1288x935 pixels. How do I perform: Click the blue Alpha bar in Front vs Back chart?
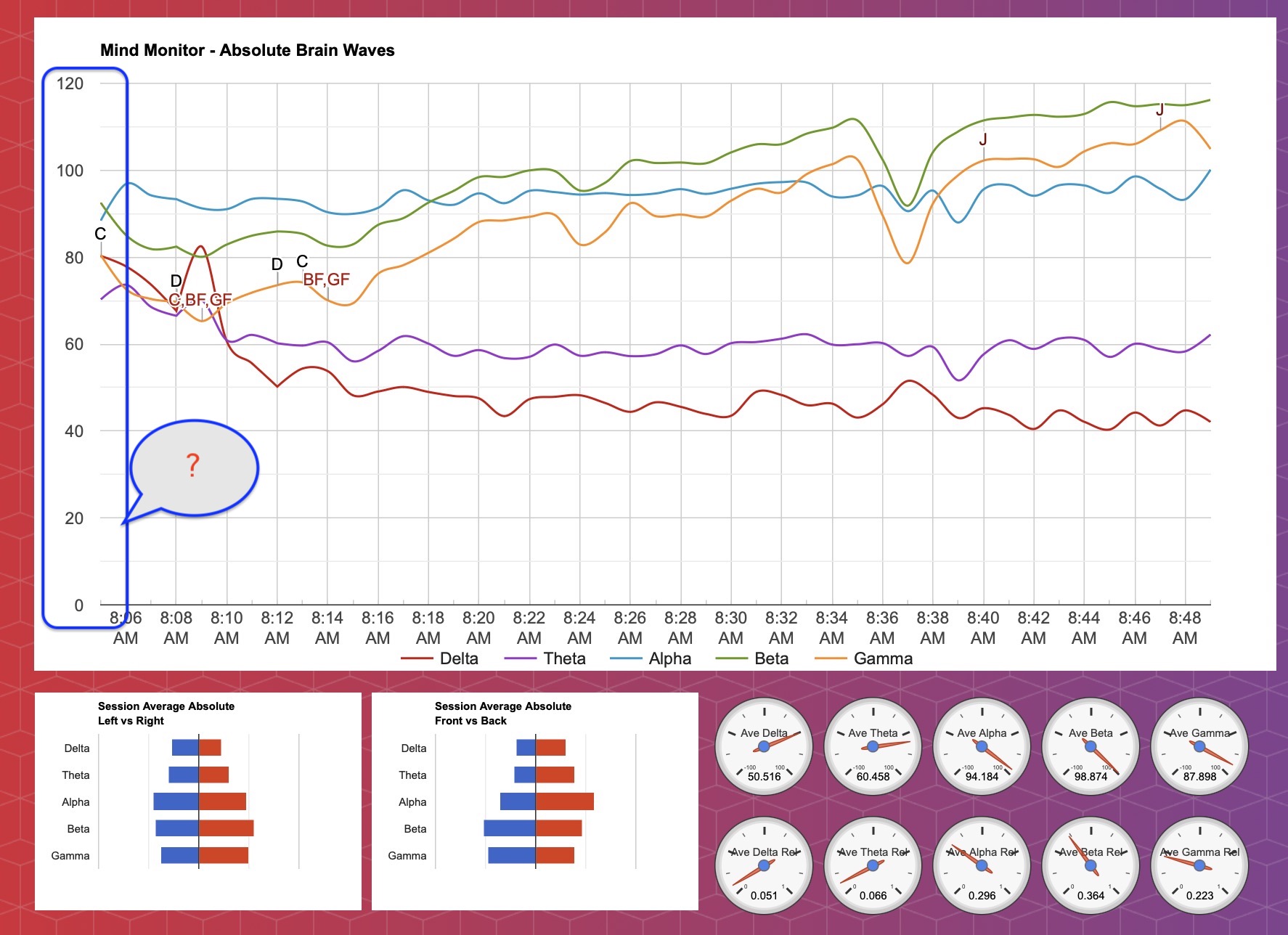tap(518, 801)
